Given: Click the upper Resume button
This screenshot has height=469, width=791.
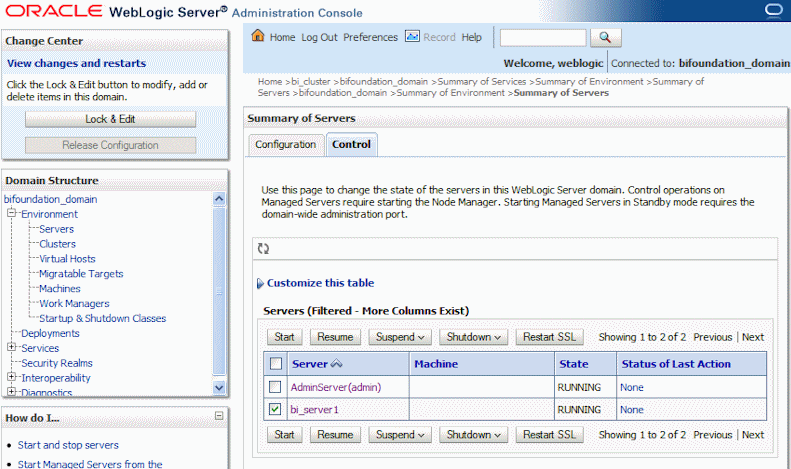Looking at the screenshot, I should 335,337.
